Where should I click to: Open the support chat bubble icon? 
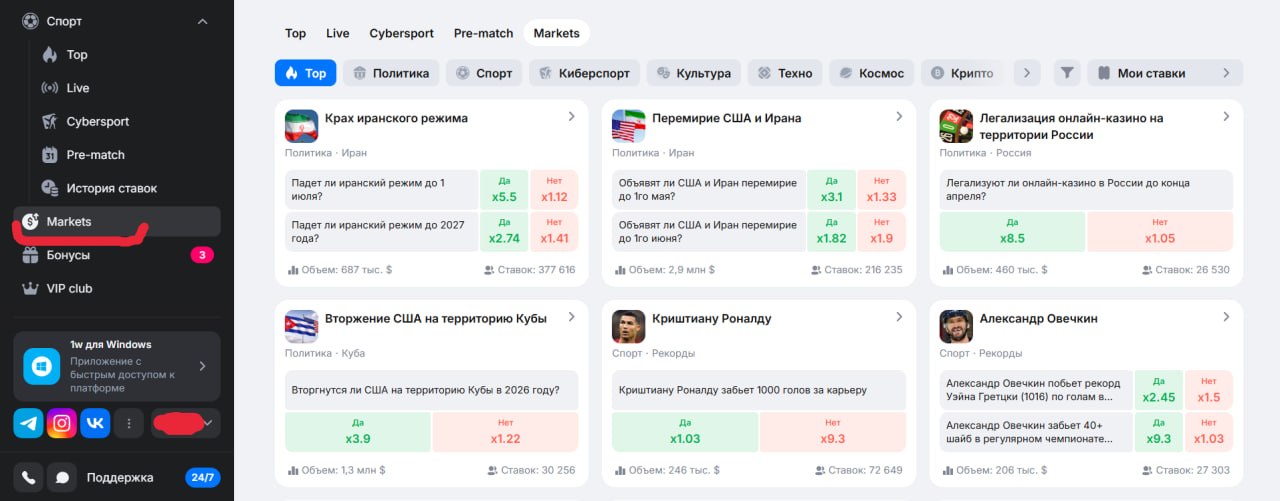pos(62,478)
